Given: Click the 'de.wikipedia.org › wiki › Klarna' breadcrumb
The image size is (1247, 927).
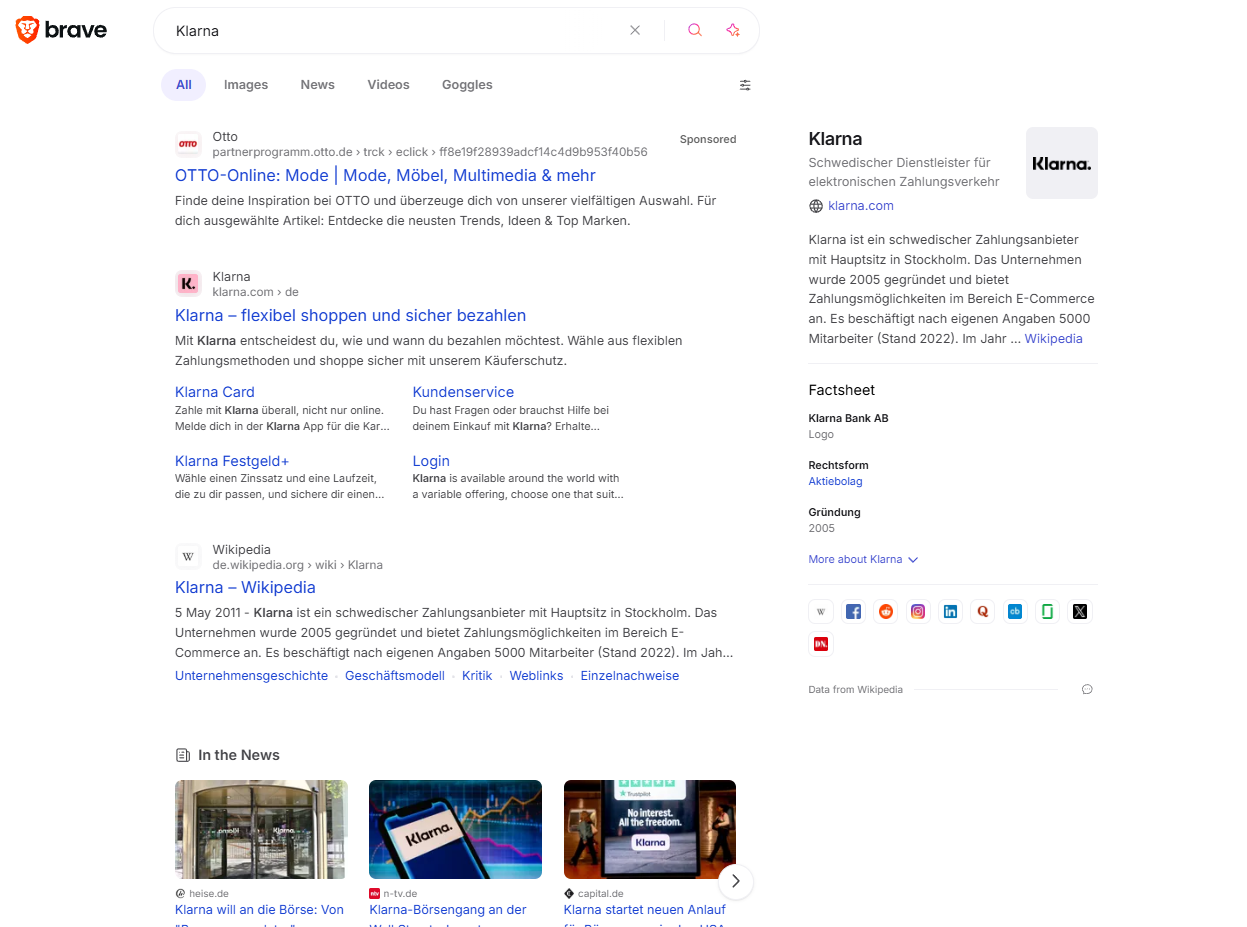Looking at the screenshot, I should (298, 565).
